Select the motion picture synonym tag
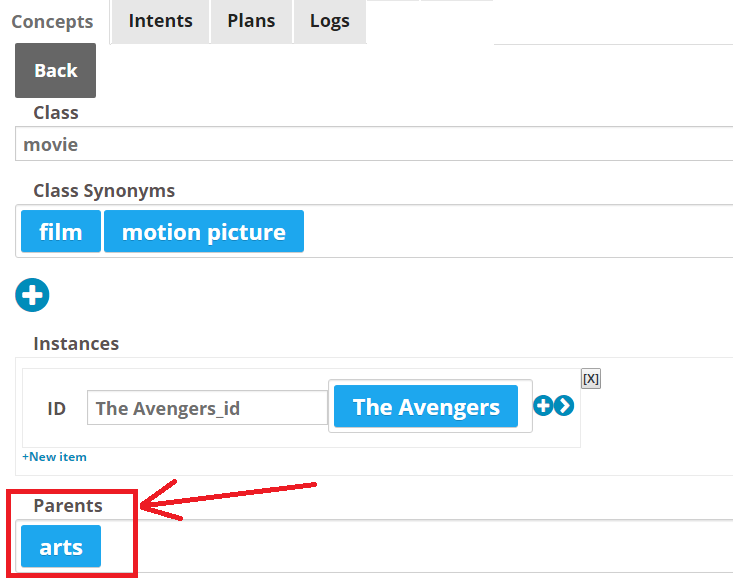 (204, 231)
